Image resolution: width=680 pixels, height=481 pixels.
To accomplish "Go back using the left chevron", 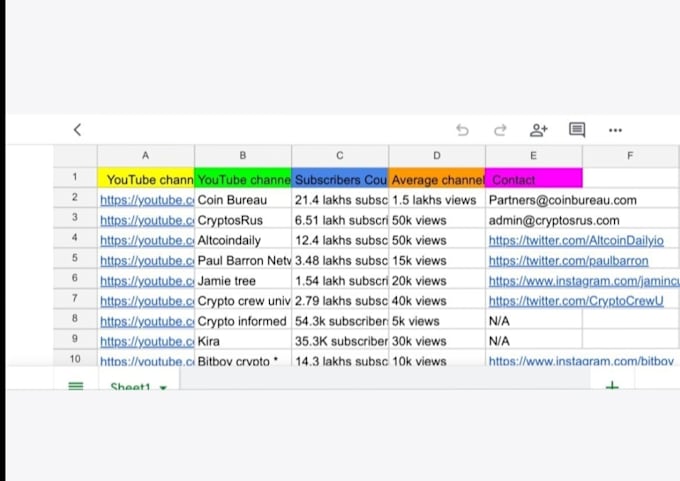I will coord(77,130).
